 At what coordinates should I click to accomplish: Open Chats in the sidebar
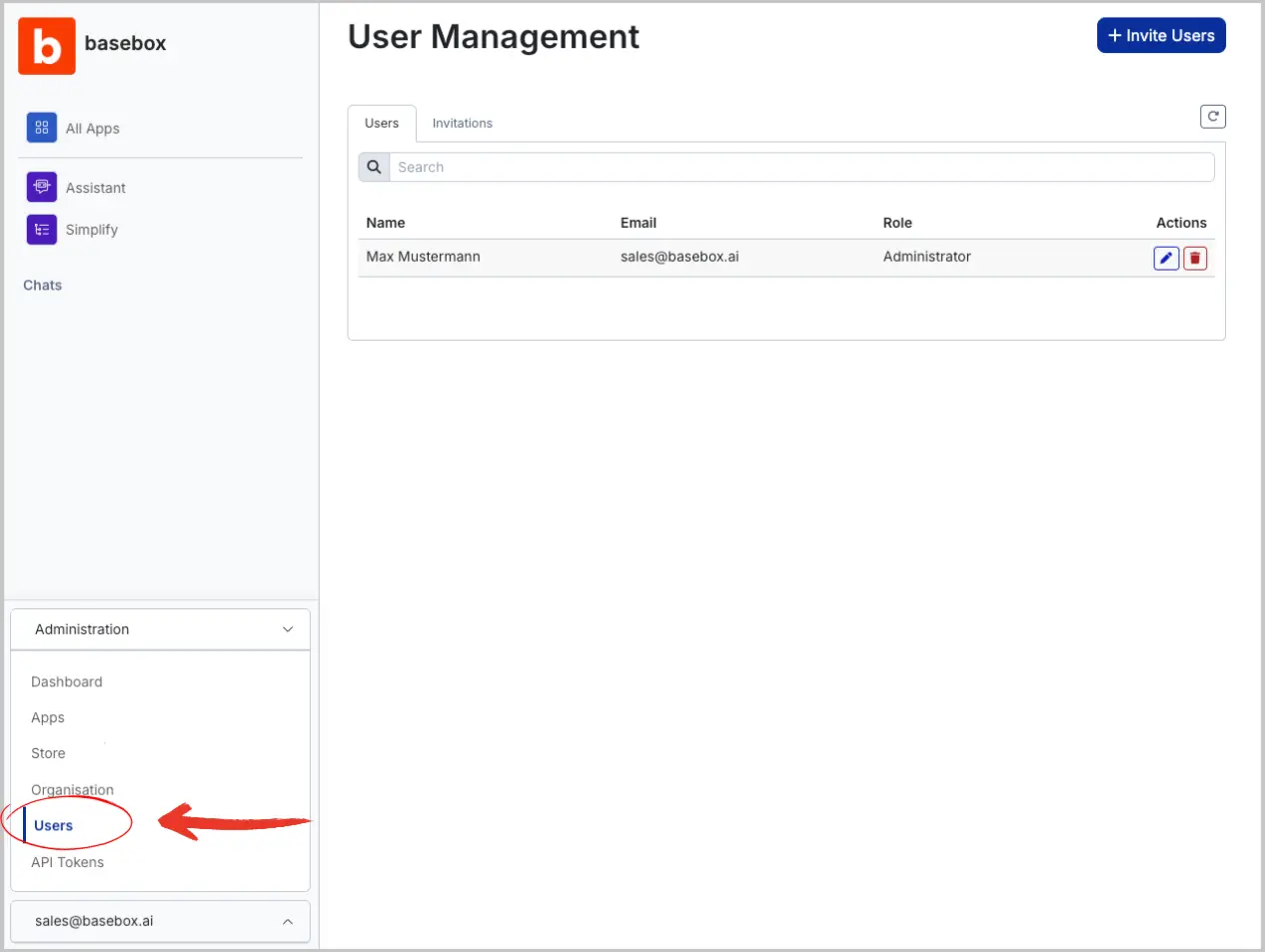click(43, 285)
